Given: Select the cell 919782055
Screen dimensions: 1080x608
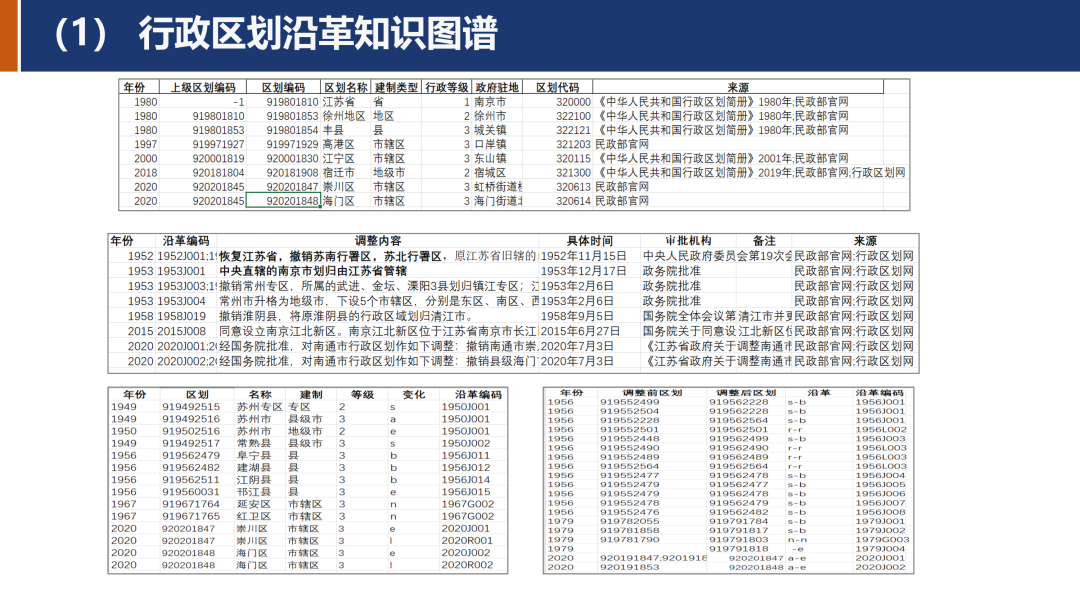Looking at the screenshot, I should coord(630,521).
